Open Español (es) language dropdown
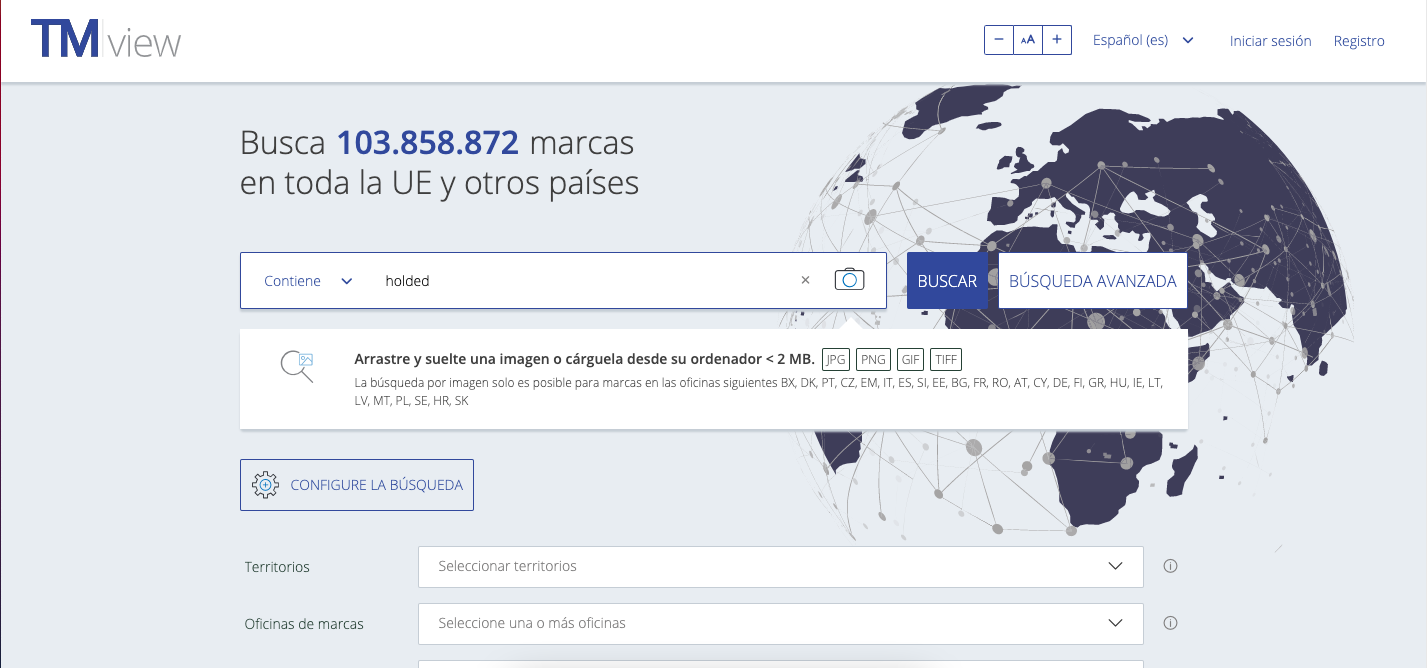 (x=1143, y=40)
